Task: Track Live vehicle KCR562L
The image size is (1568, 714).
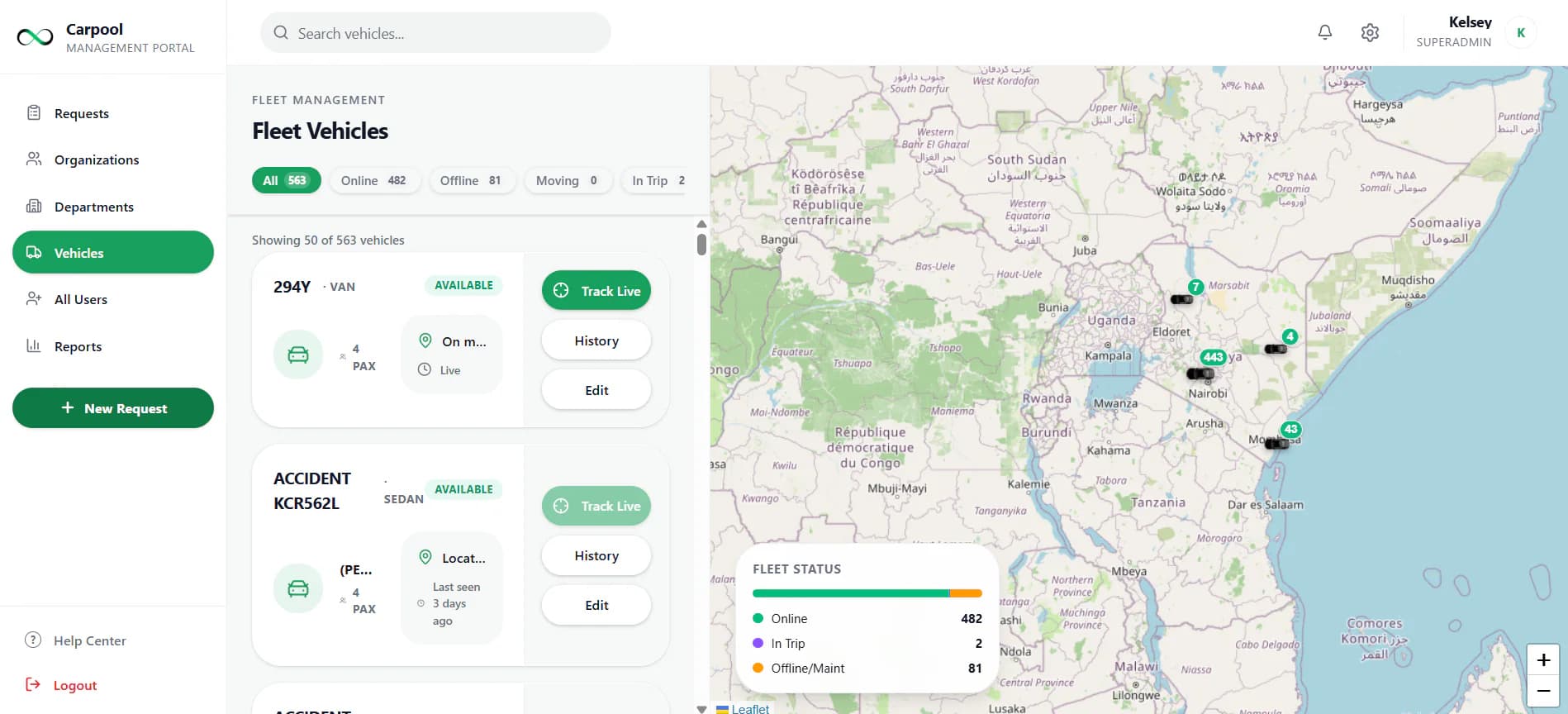Action: coord(596,506)
